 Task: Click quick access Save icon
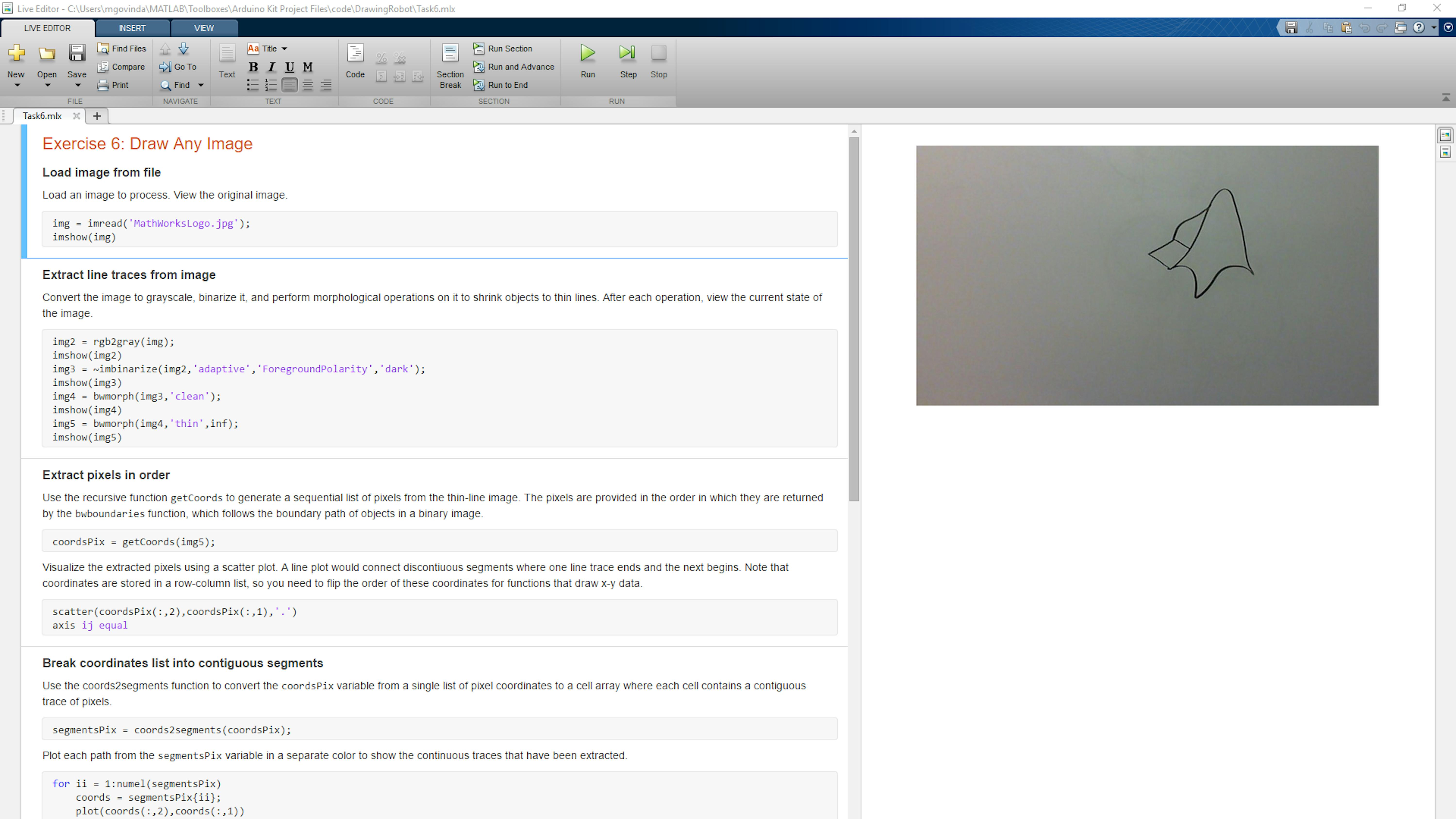[x=1291, y=27]
